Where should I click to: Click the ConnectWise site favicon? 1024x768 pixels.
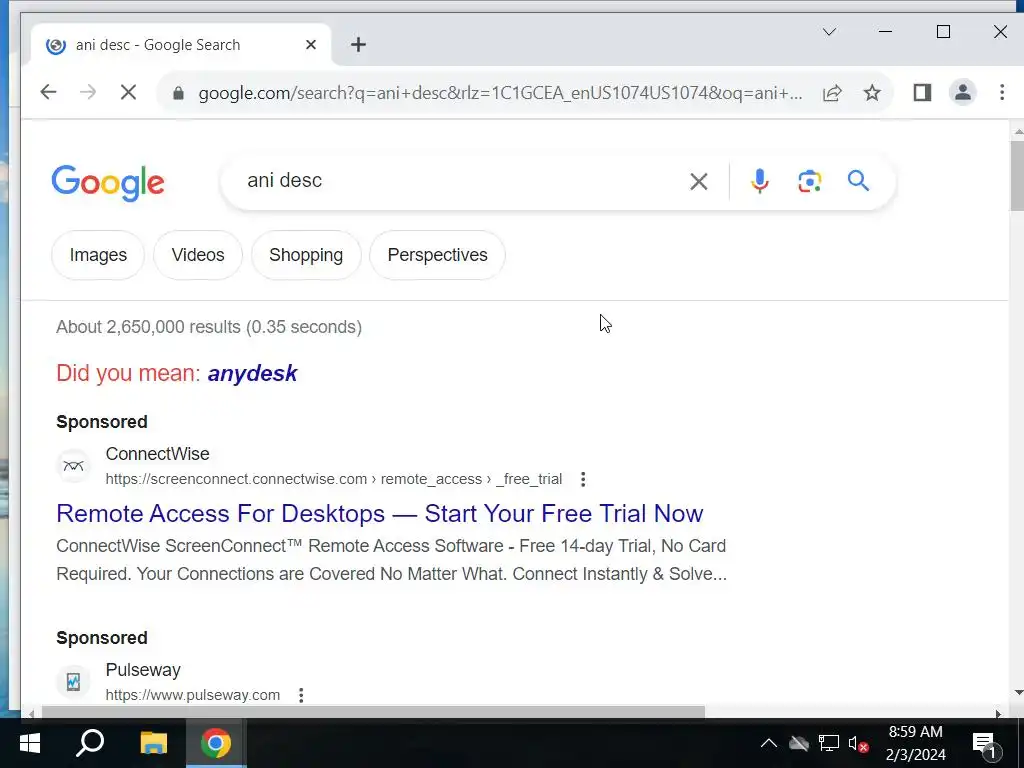[x=73, y=466]
